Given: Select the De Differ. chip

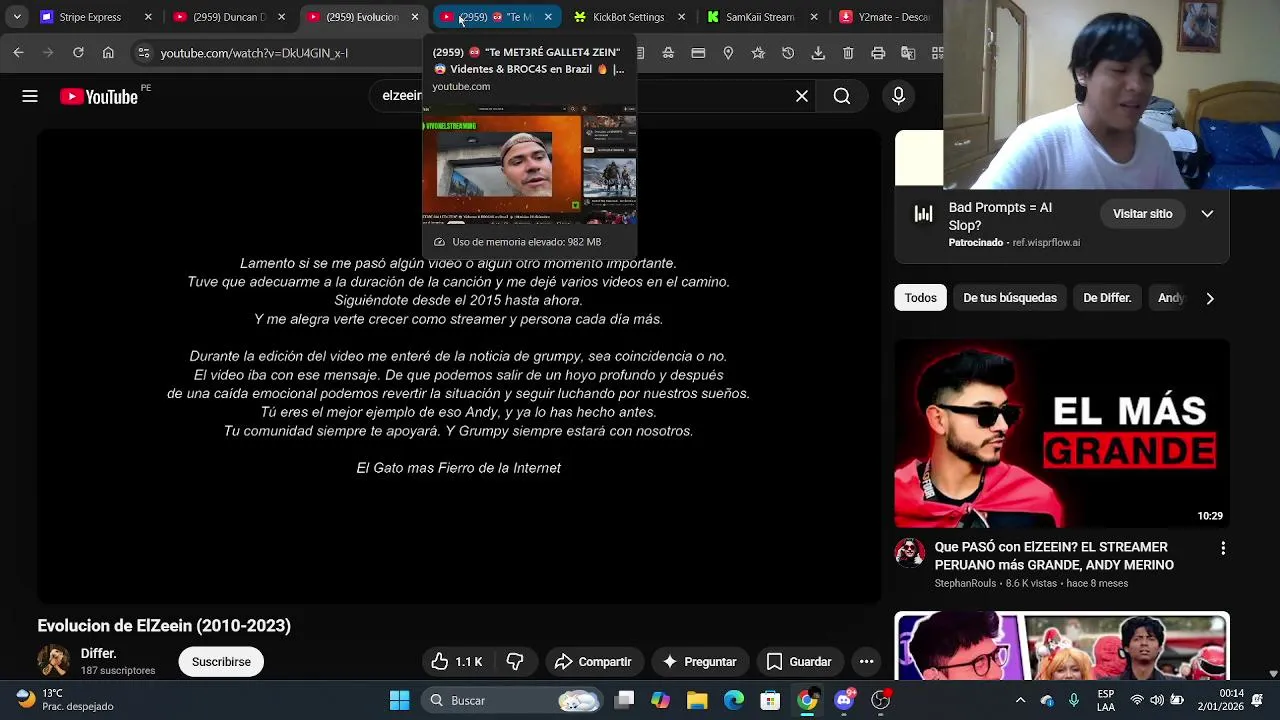Looking at the screenshot, I should [1107, 298].
